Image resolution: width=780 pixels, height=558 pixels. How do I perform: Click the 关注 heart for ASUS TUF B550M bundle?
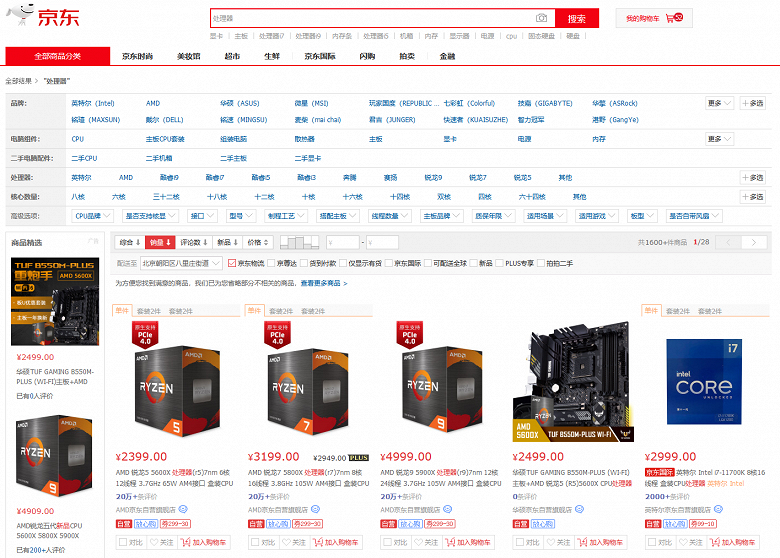tap(551, 542)
